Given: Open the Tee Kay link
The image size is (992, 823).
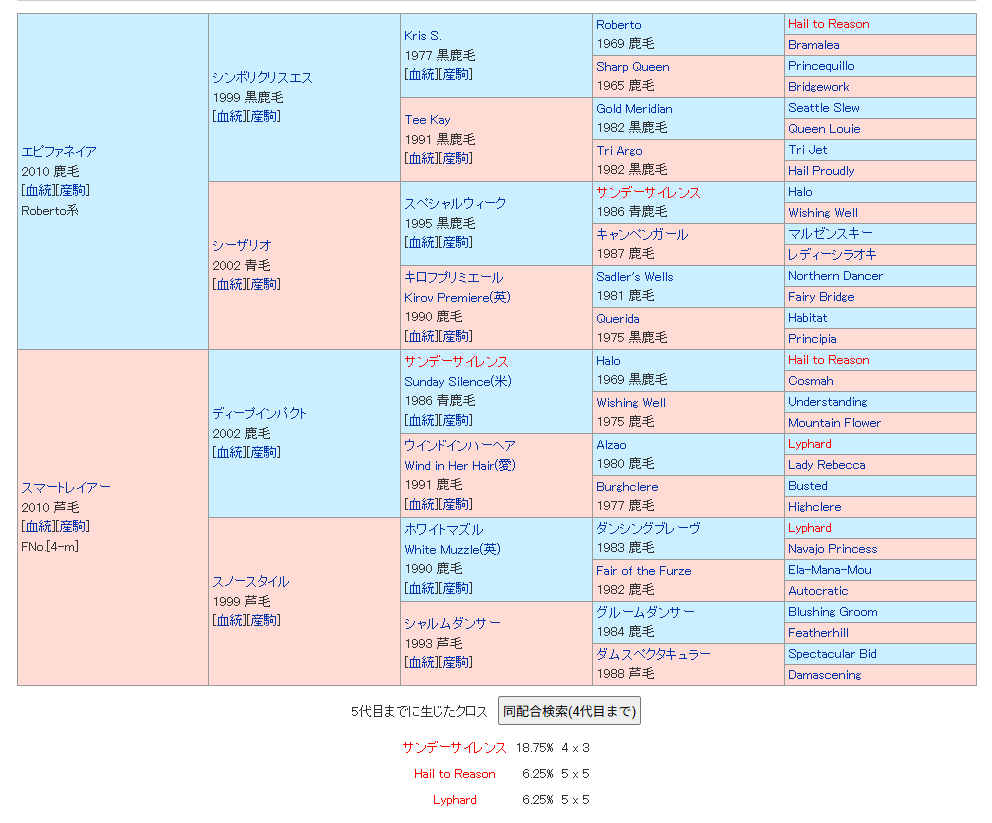Looking at the screenshot, I should tap(427, 120).
